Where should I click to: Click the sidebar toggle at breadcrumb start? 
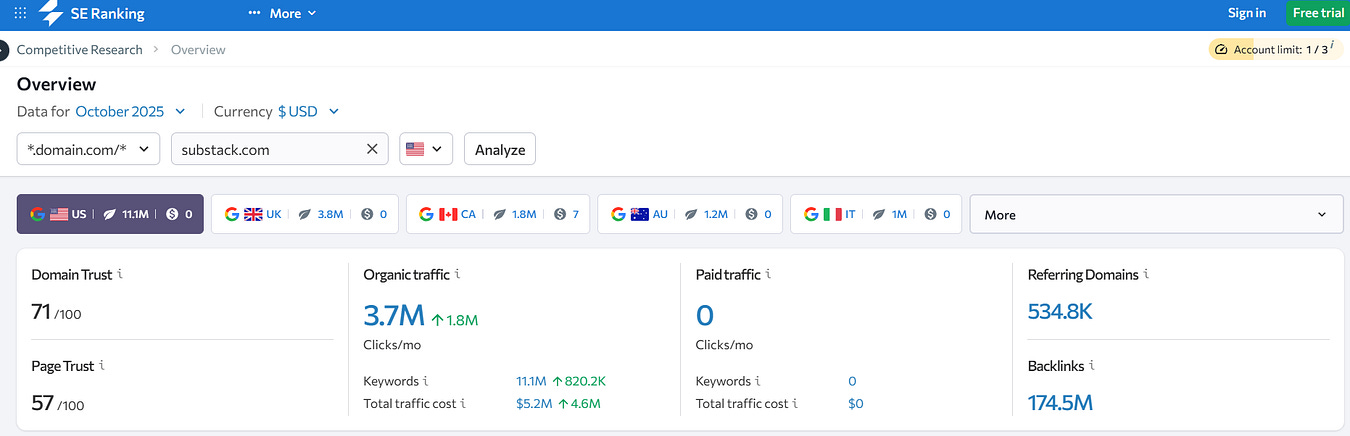click(2, 49)
